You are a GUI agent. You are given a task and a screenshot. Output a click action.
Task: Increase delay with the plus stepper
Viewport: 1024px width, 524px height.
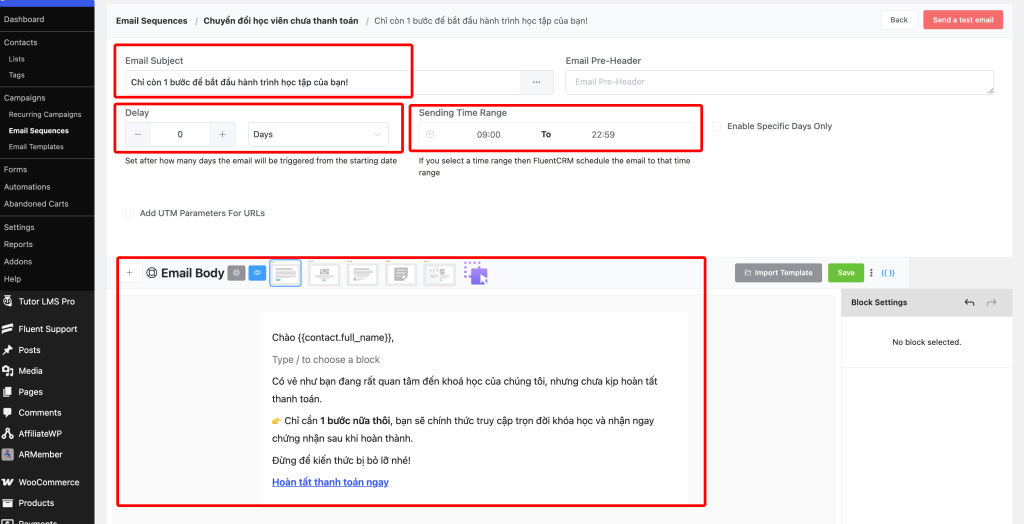222,134
